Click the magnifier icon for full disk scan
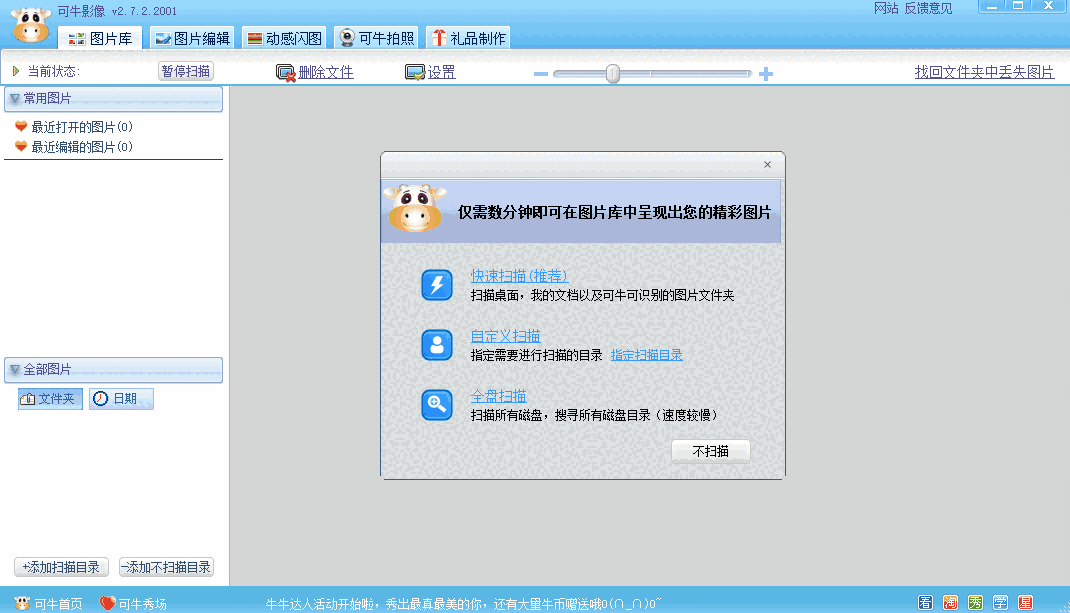The image size is (1070, 613). point(436,405)
